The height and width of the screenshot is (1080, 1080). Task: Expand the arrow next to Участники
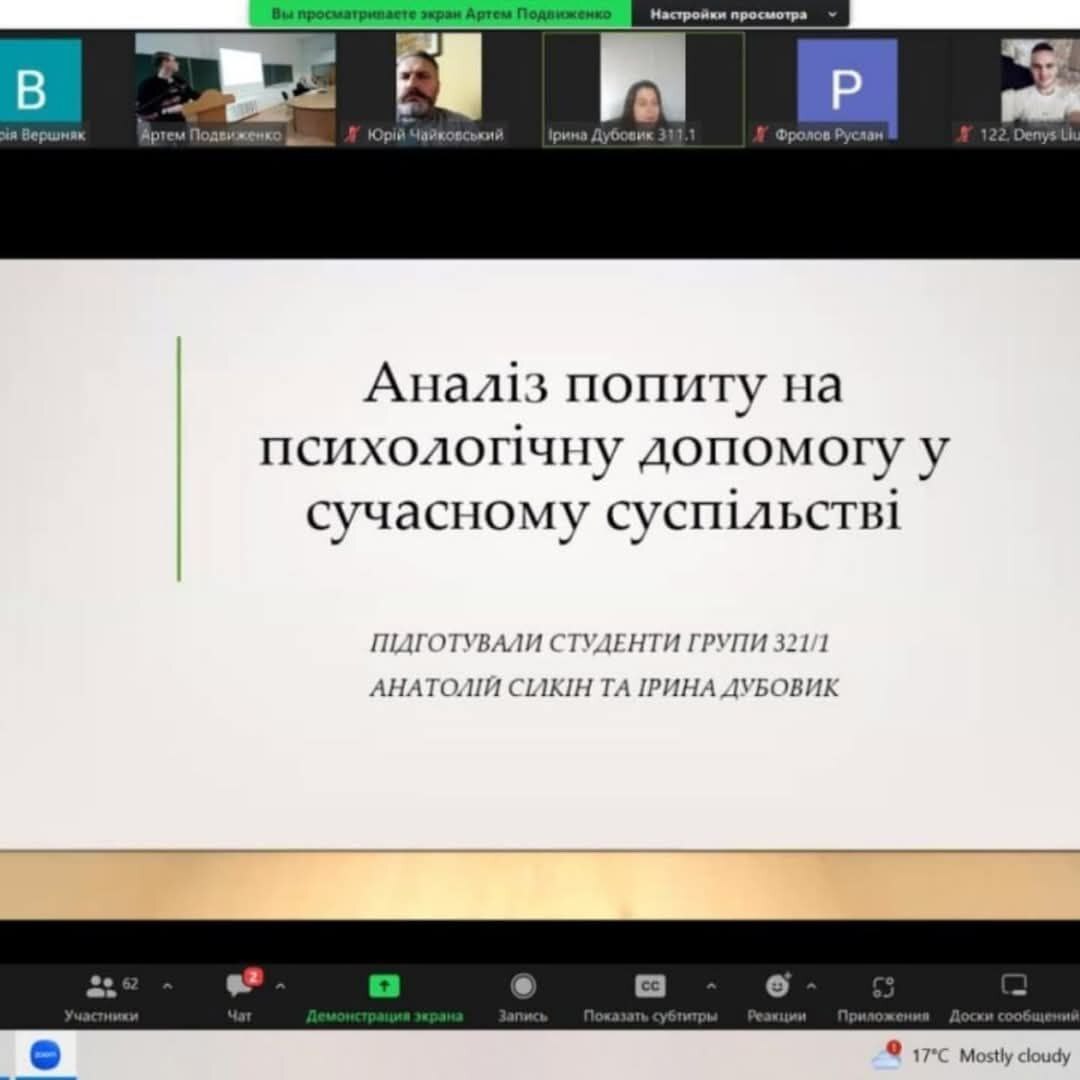[167, 986]
